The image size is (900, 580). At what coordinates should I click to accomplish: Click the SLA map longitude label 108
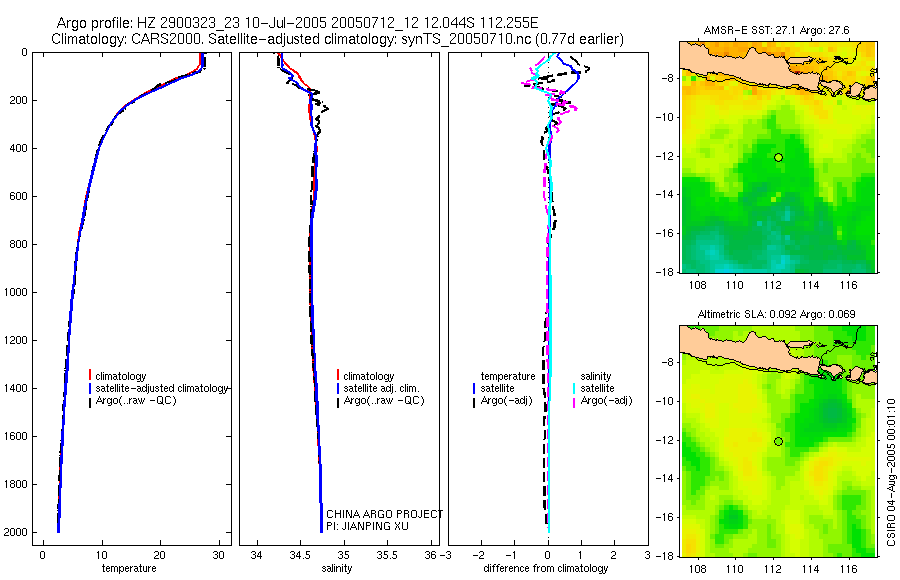697,569
